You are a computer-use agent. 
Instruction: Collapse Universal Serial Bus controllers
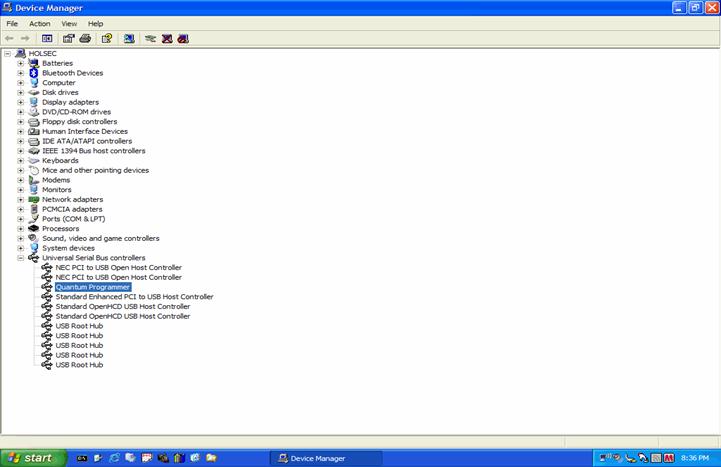pos(20,258)
